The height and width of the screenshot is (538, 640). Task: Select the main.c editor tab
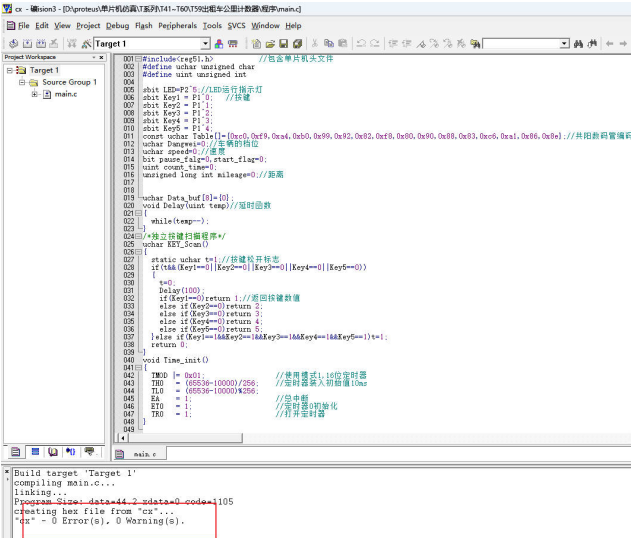click(140, 454)
